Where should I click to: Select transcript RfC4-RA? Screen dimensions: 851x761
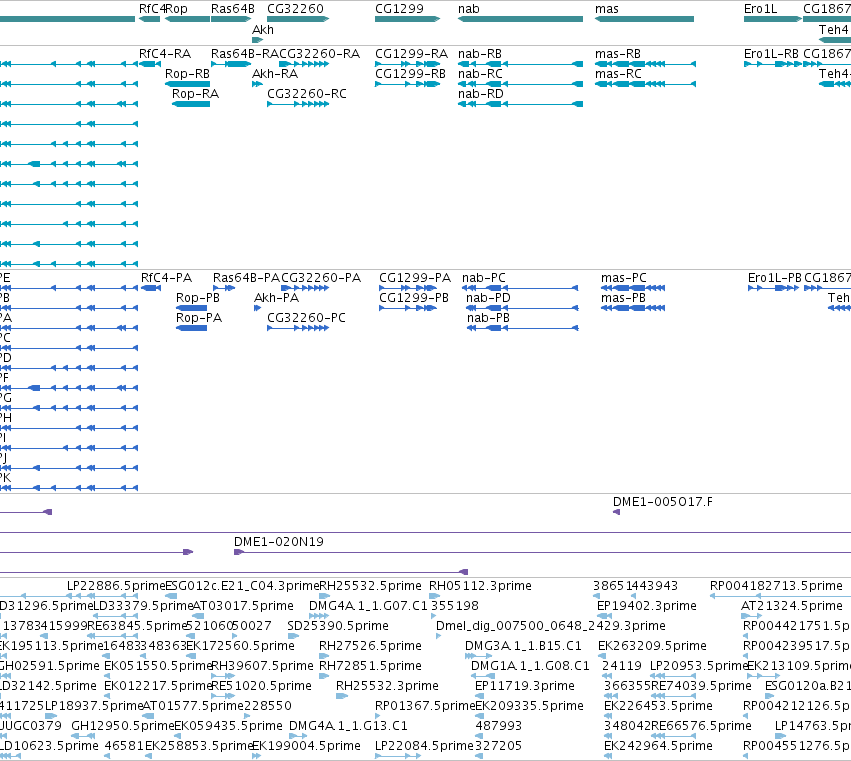165,54
